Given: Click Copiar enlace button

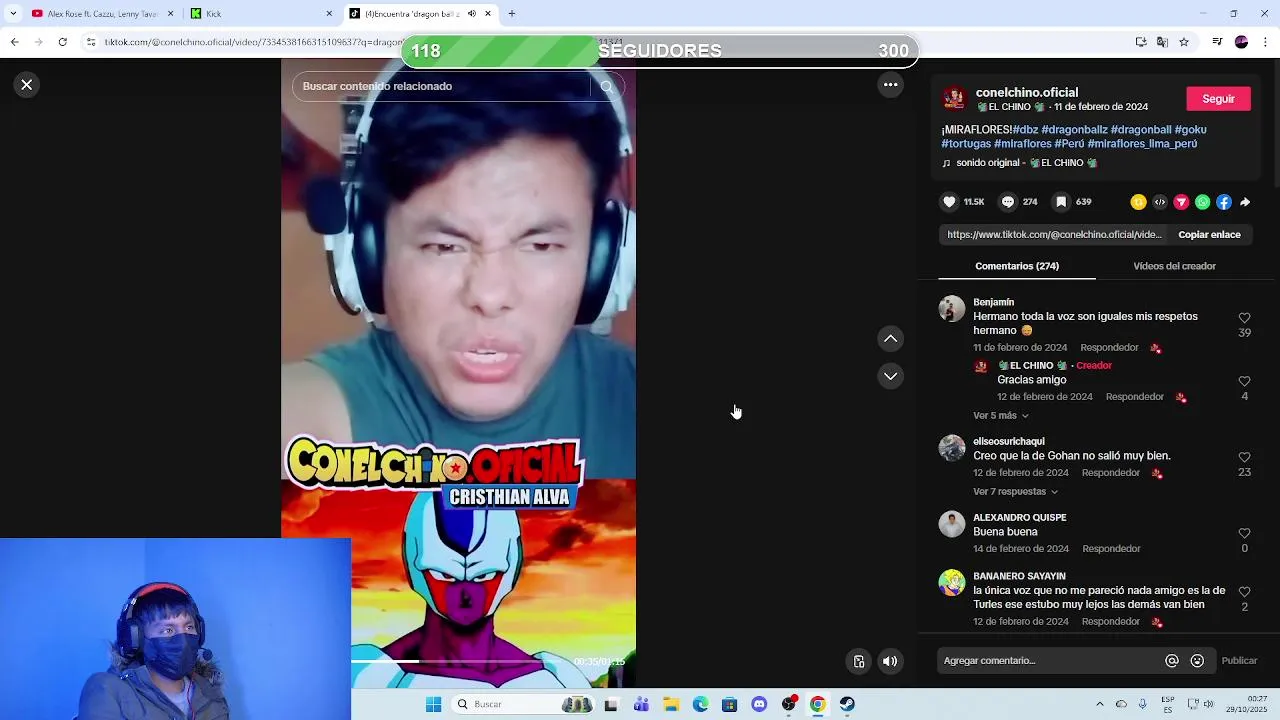Looking at the screenshot, I should pos(1209,235).
